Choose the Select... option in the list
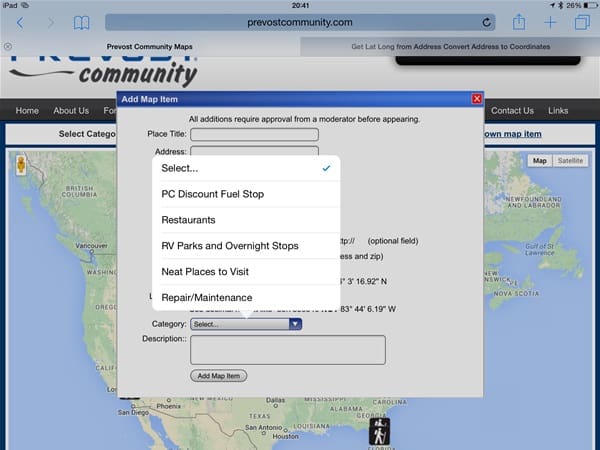Screen dimensions: 600x450 pos(246,168)
